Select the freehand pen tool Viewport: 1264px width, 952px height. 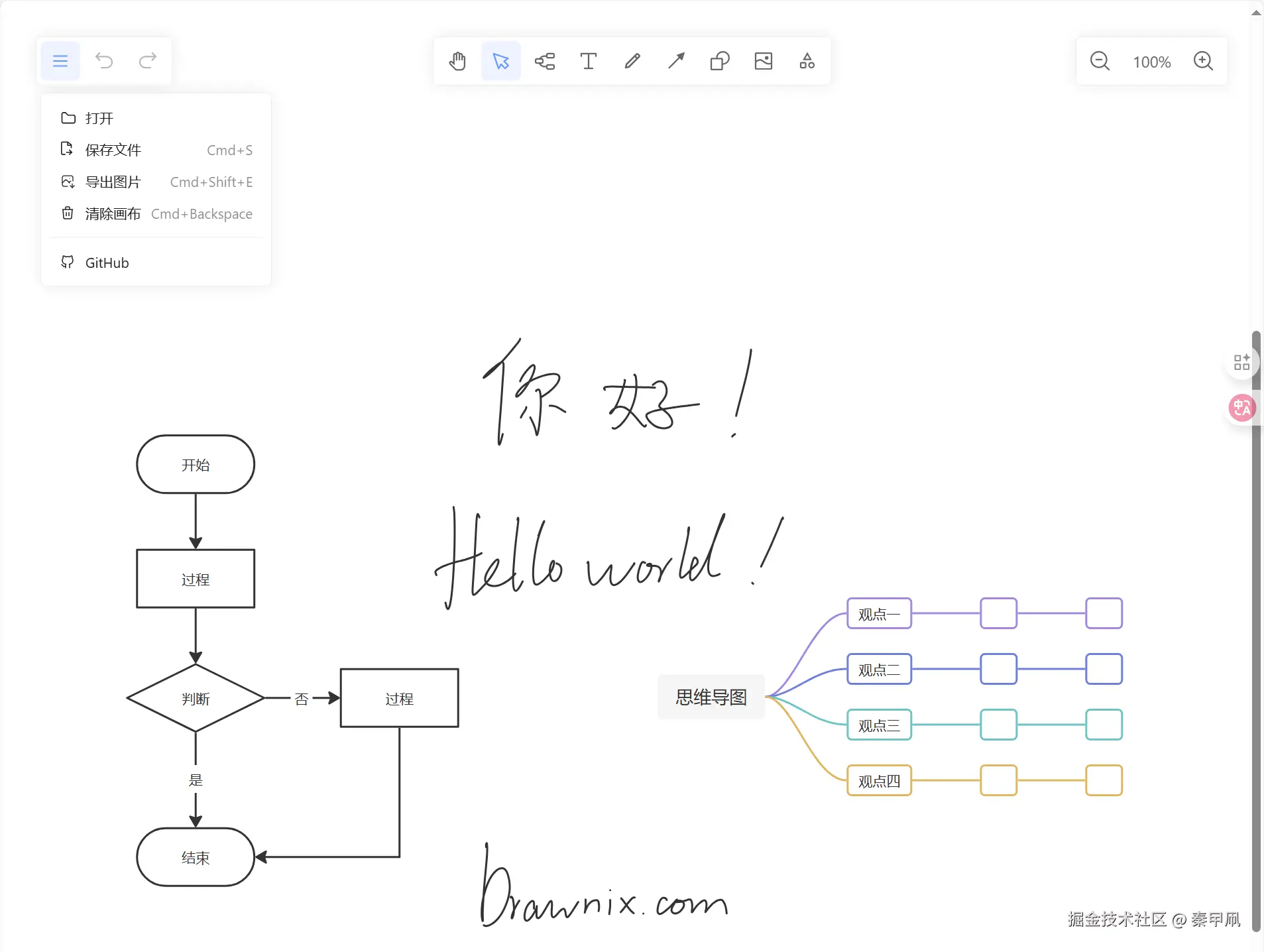[x=632, y=61]
